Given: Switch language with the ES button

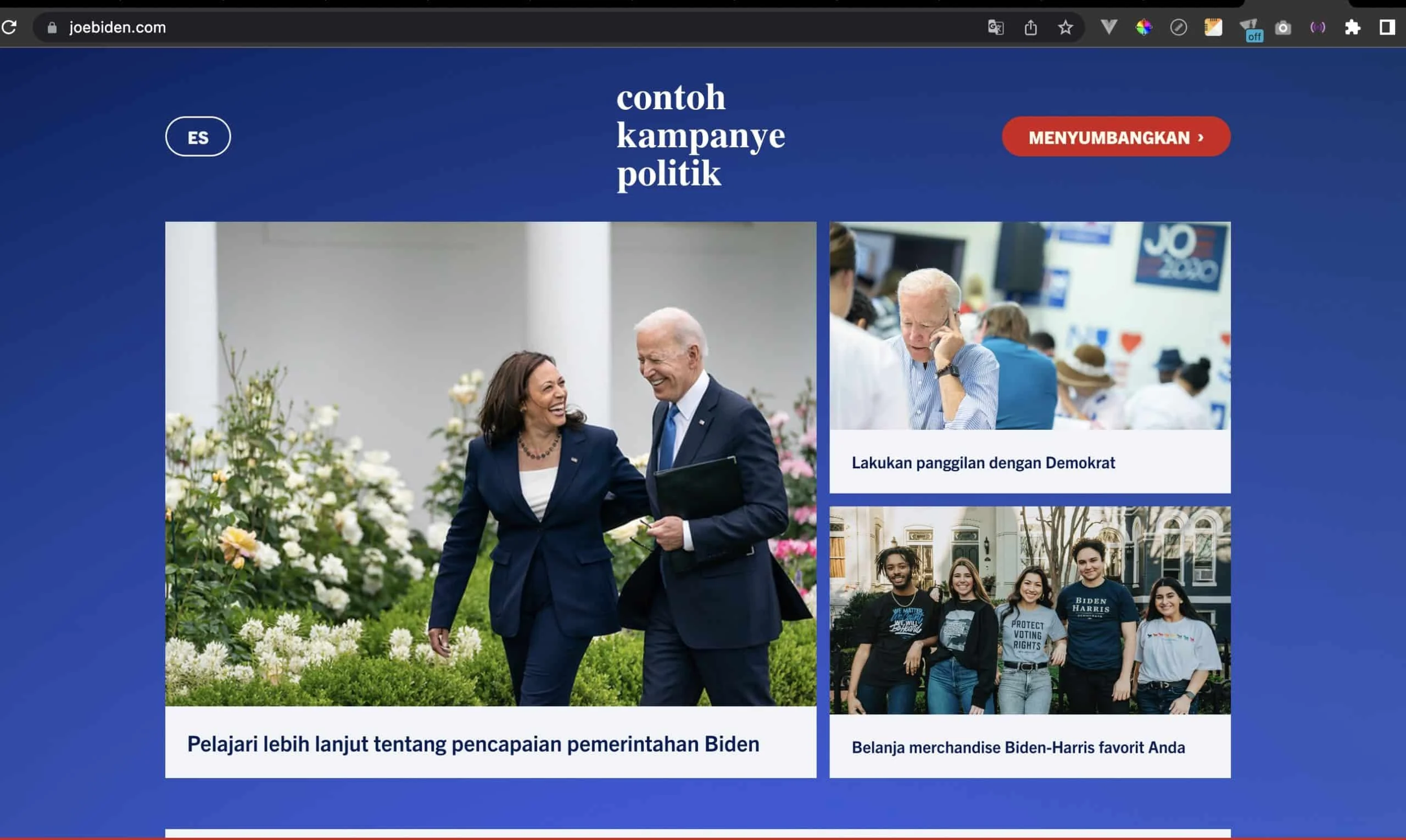Looking at the screenshot, I should click(198, 136).
